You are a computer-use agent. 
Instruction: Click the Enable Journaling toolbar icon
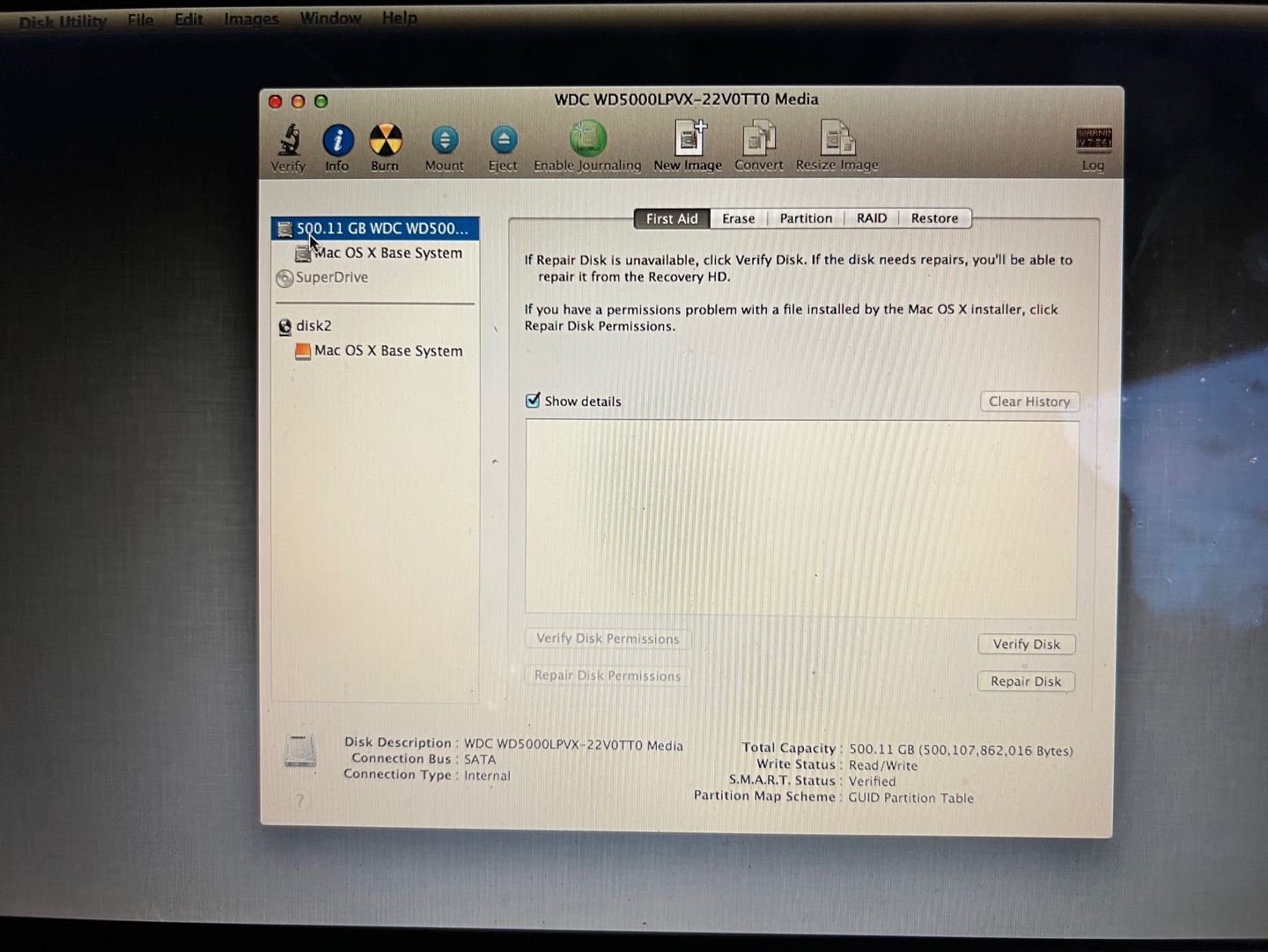coord(587,138)
